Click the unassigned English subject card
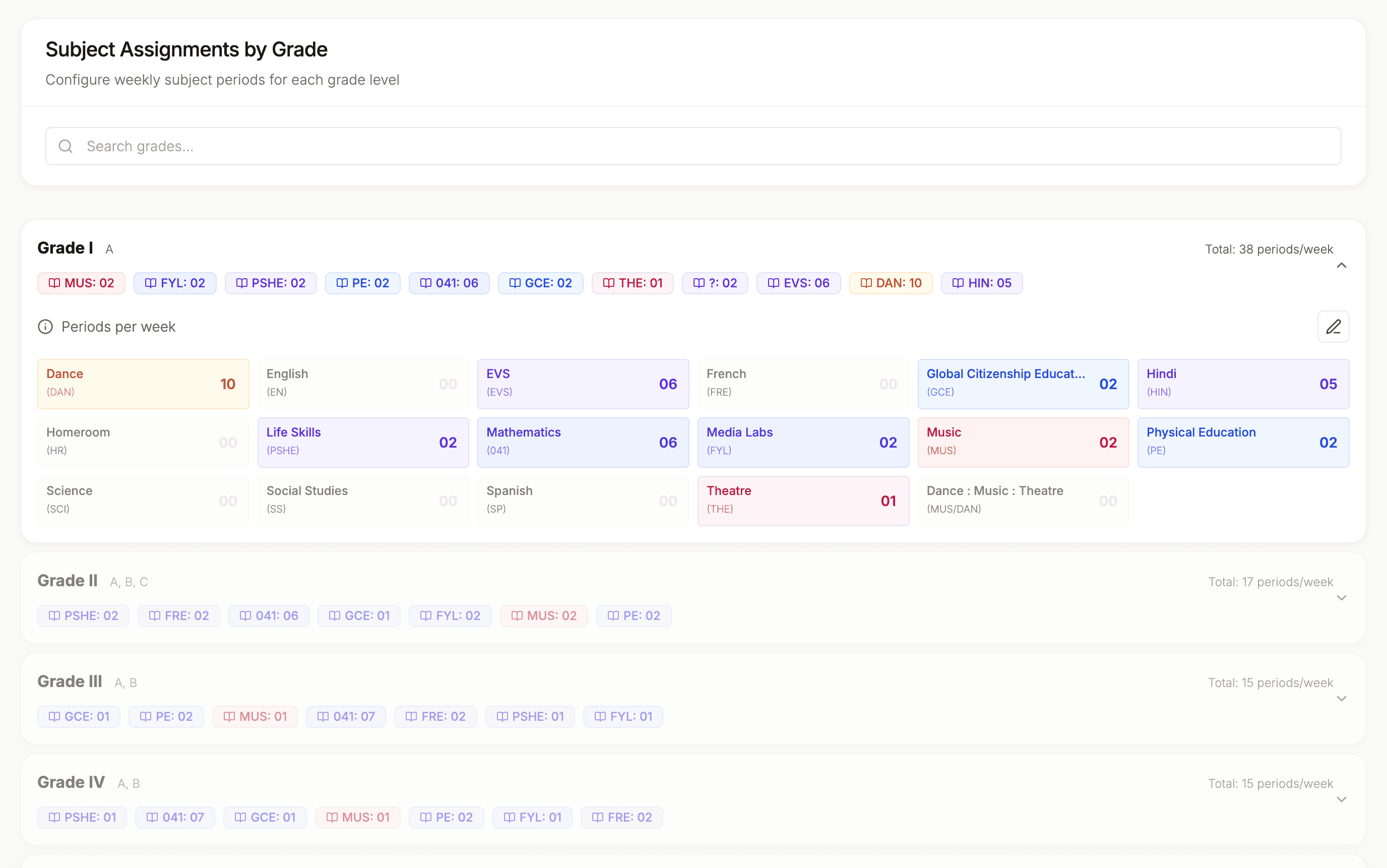The width and height of the screenshot is (1387, 868). (363, 384)
